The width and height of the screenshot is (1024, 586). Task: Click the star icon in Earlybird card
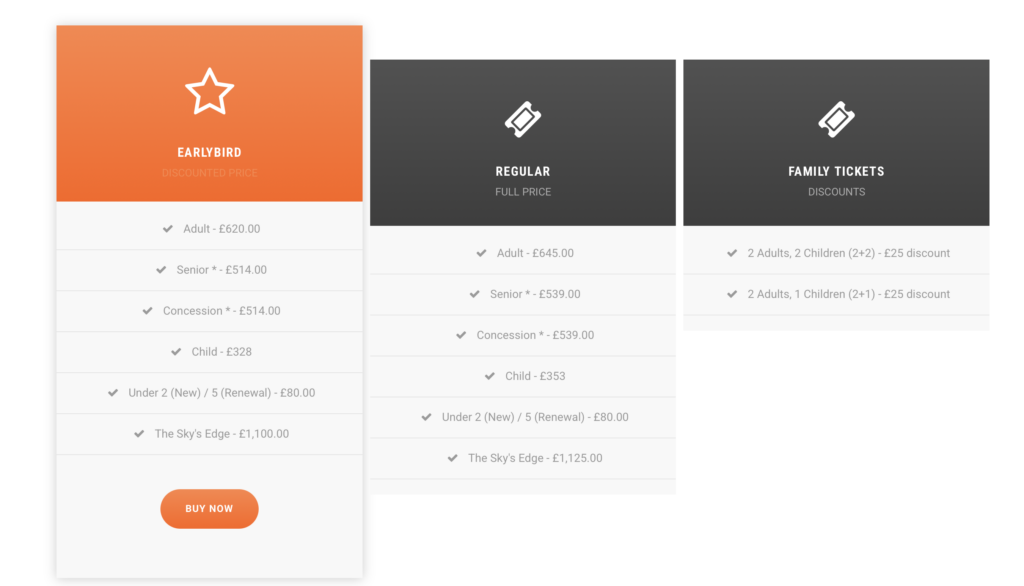pyautogui.click(x=209, y=92)
